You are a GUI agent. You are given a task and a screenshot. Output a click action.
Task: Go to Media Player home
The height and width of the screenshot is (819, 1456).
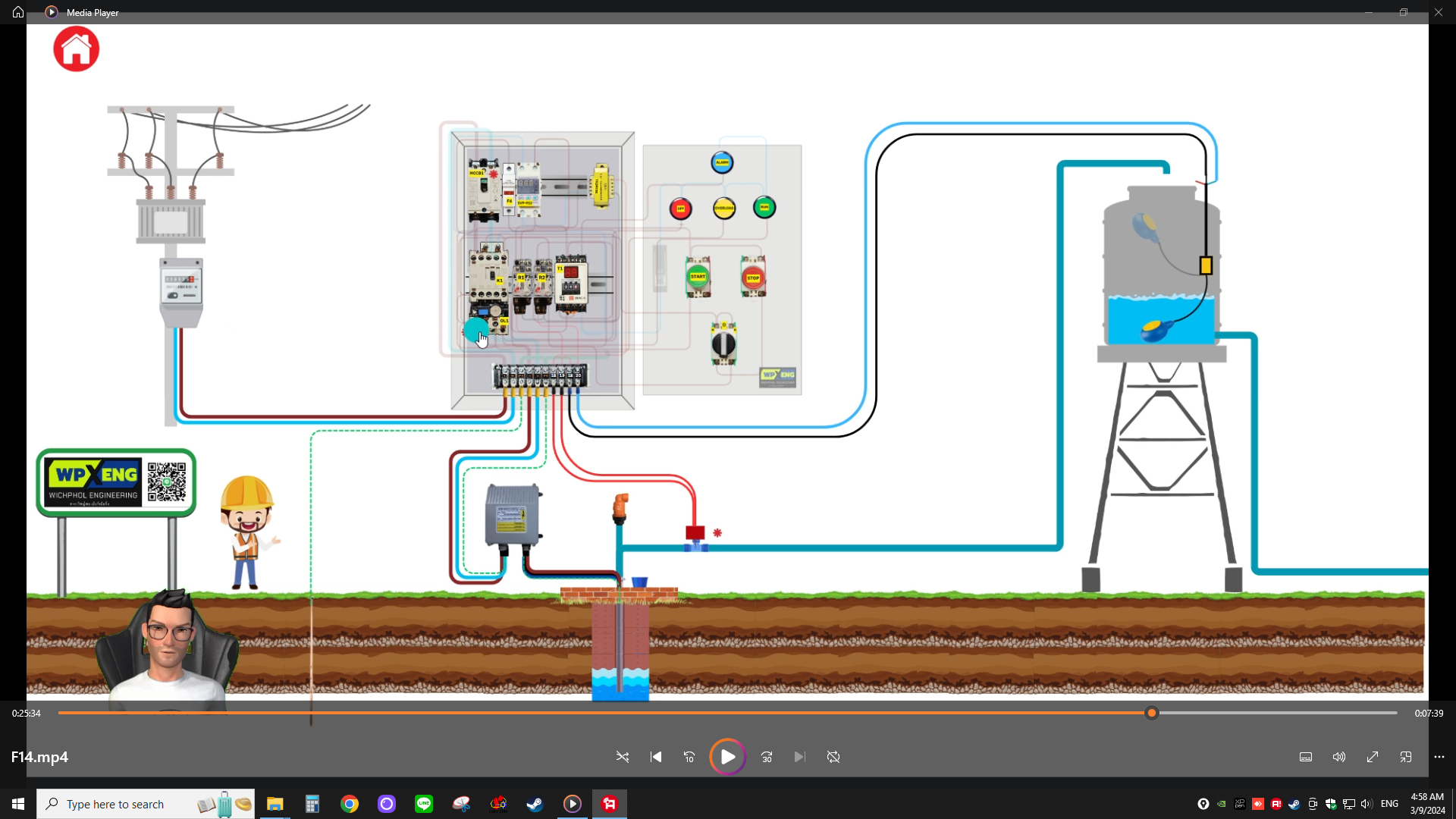tap(18, 12)
